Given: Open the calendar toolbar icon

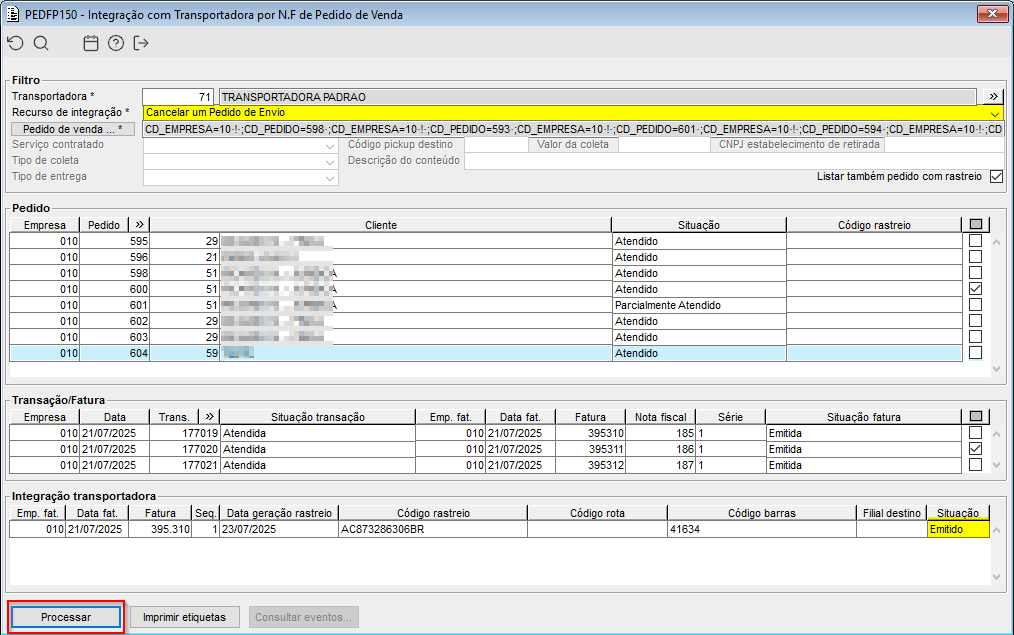Looking at the screenshot, I should tap(91, 43).
